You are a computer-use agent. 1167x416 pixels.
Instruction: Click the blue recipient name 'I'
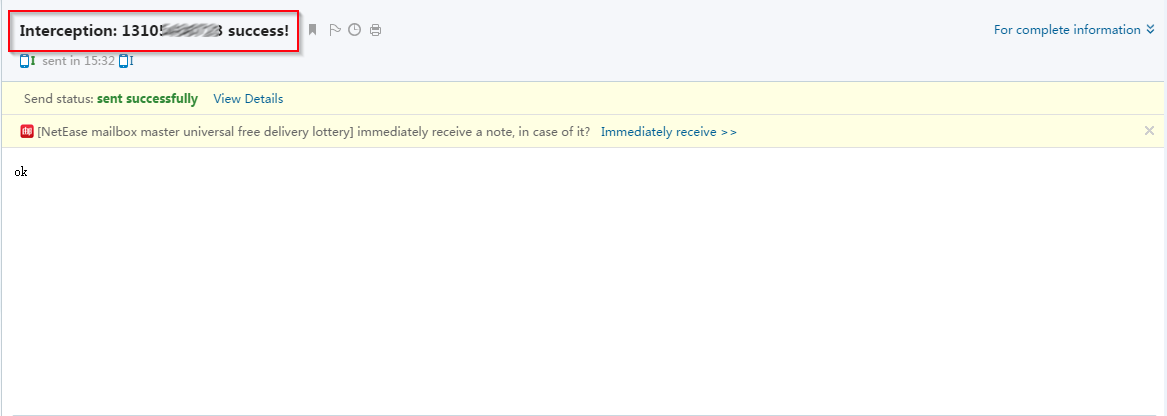tap(131, 61)
